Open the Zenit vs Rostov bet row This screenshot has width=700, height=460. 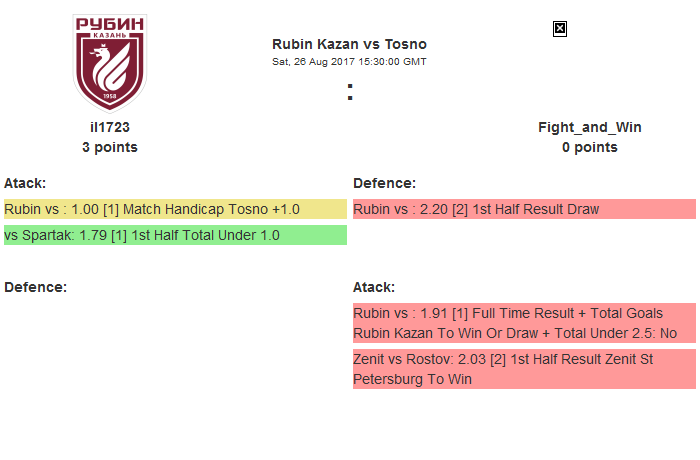pyautogui.click(x=523, y=368)
